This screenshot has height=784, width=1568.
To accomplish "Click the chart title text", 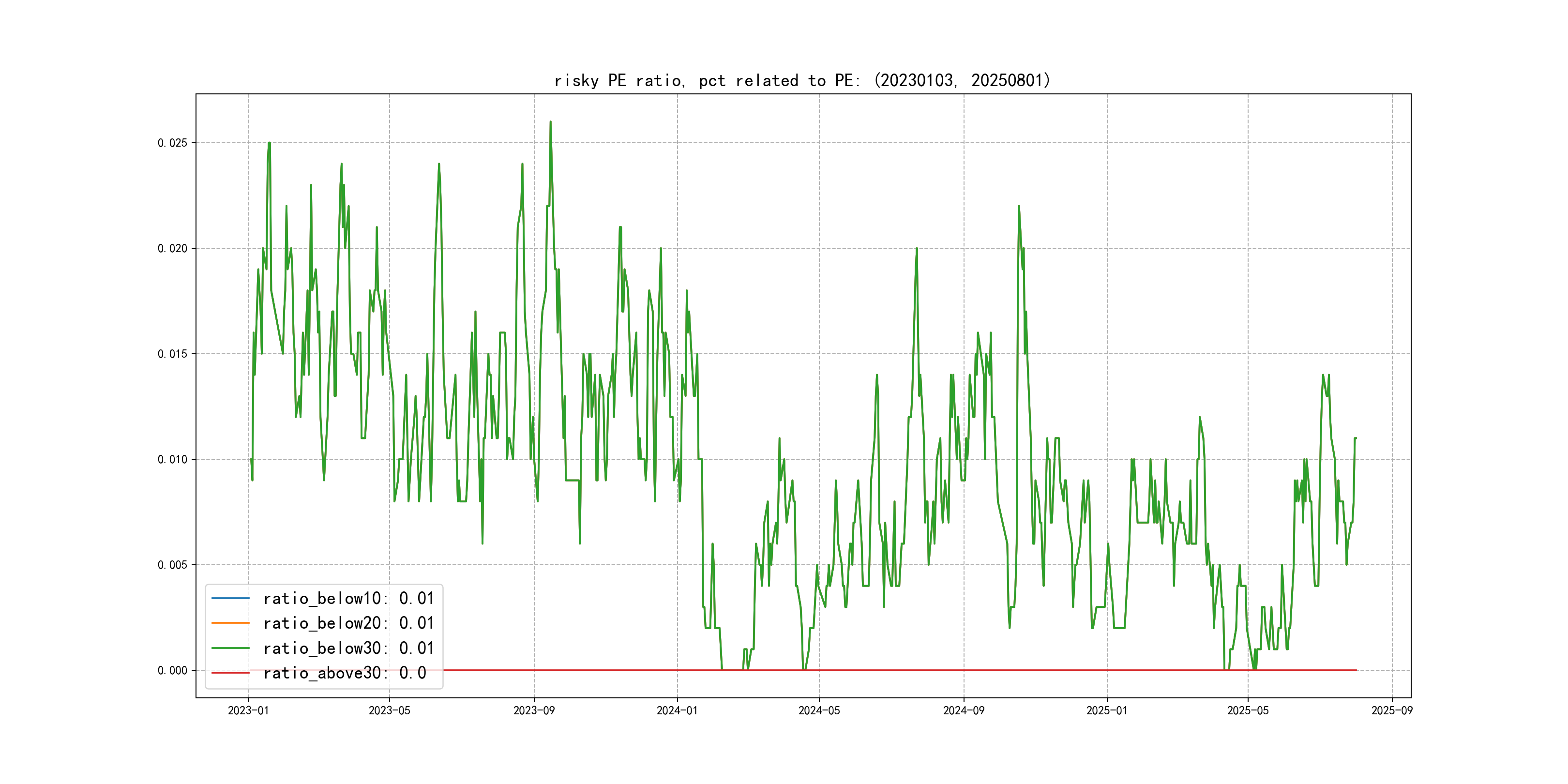I will (x=802, y=80).
